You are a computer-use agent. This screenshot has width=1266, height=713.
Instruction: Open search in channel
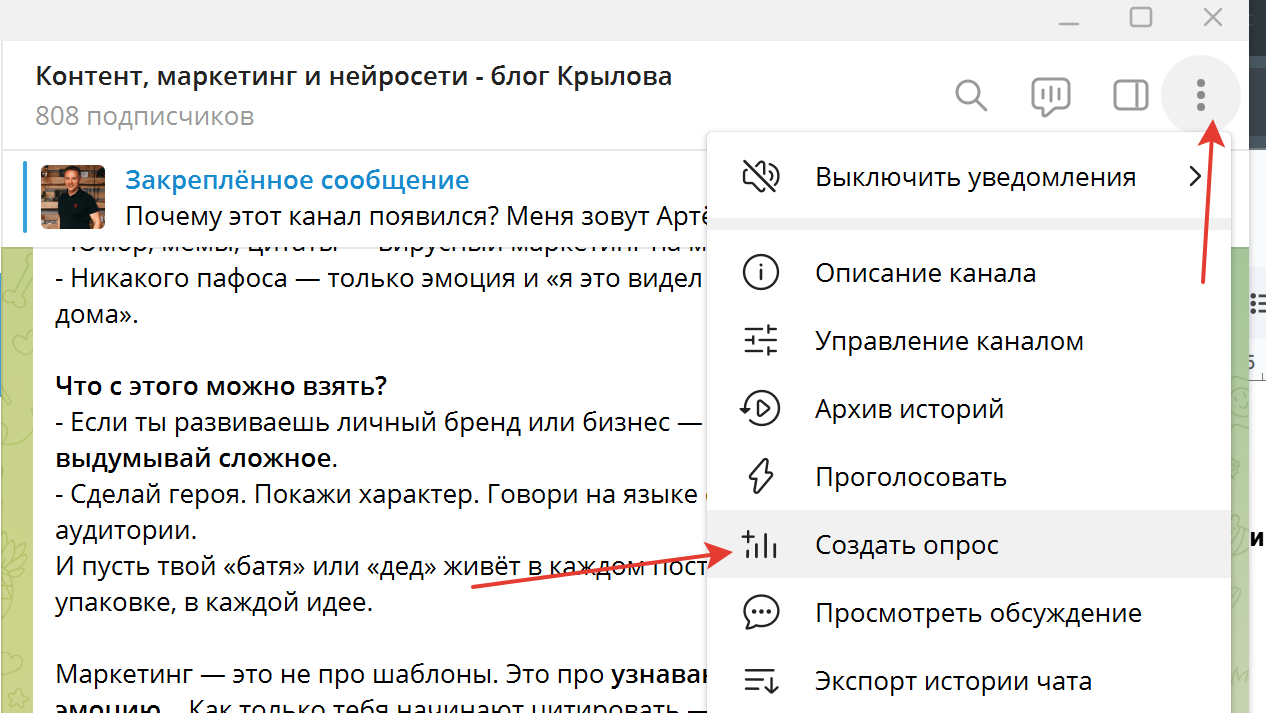coord(971,96)
